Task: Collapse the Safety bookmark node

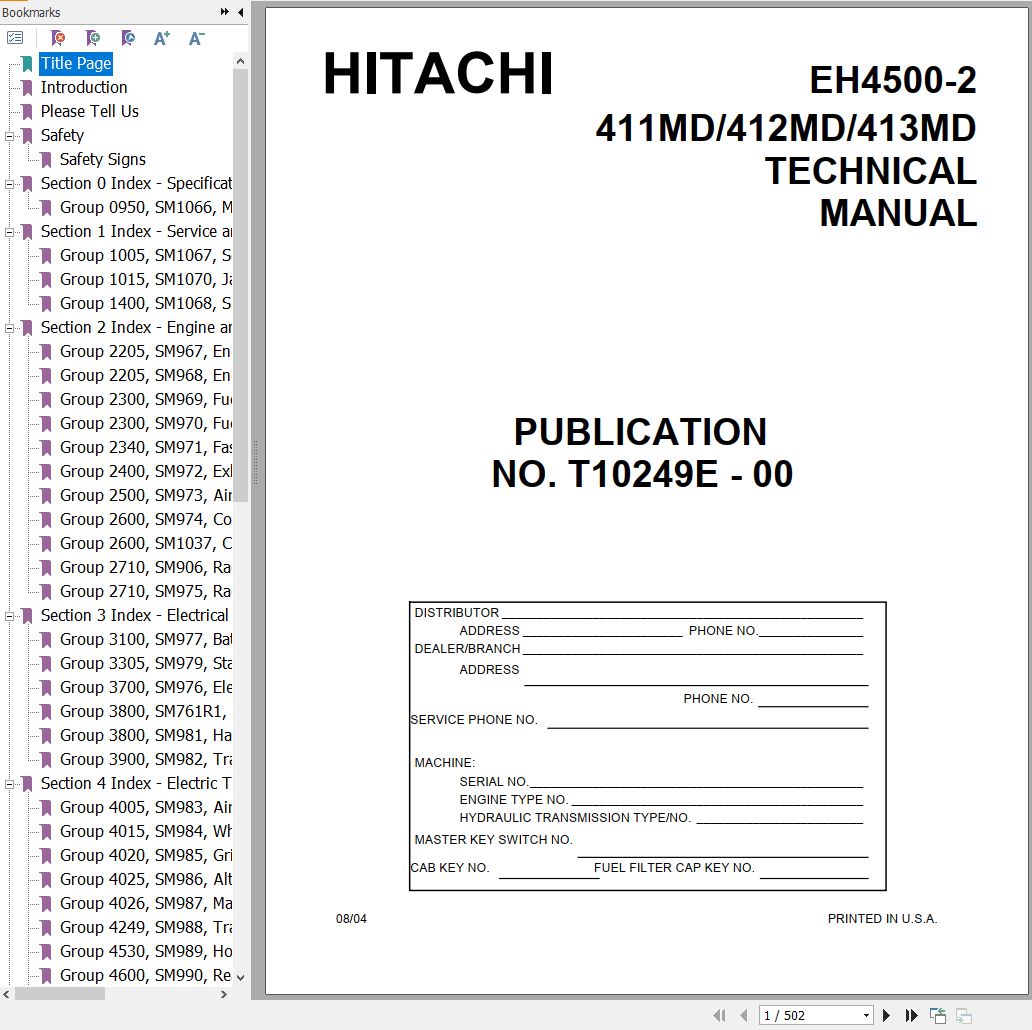Action: [x=9, y=136]
